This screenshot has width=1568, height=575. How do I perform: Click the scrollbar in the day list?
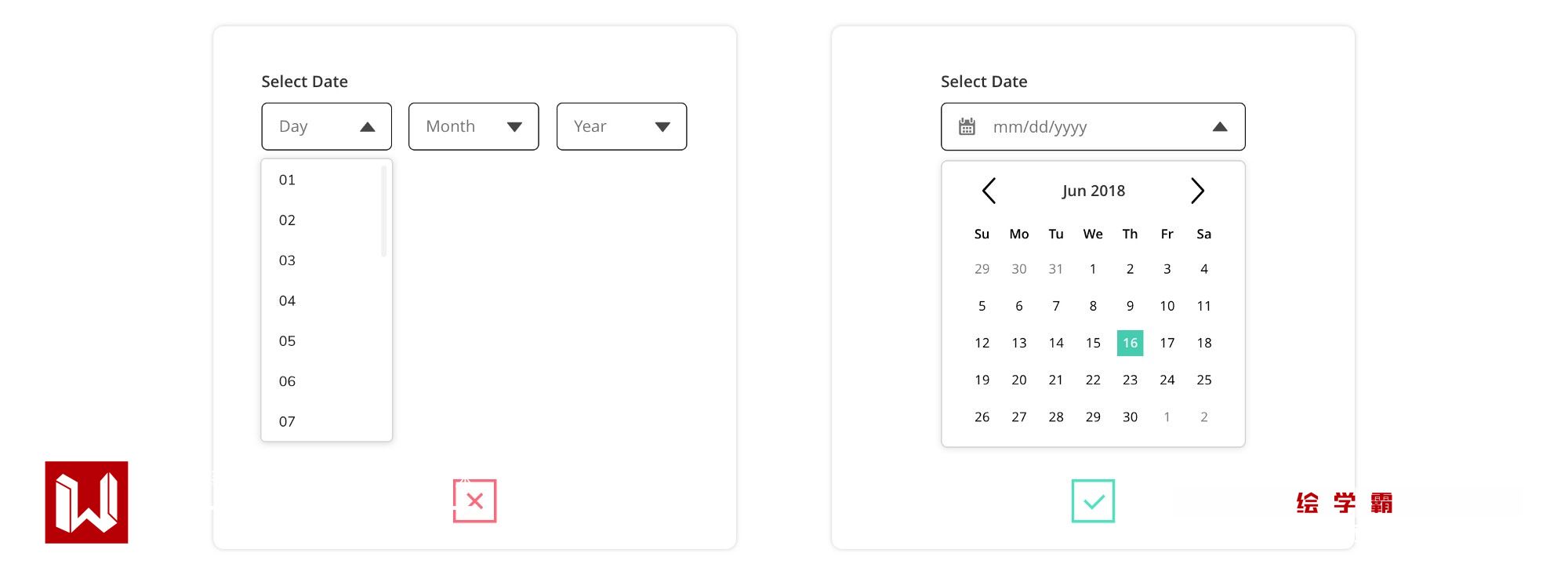point(383,212)
